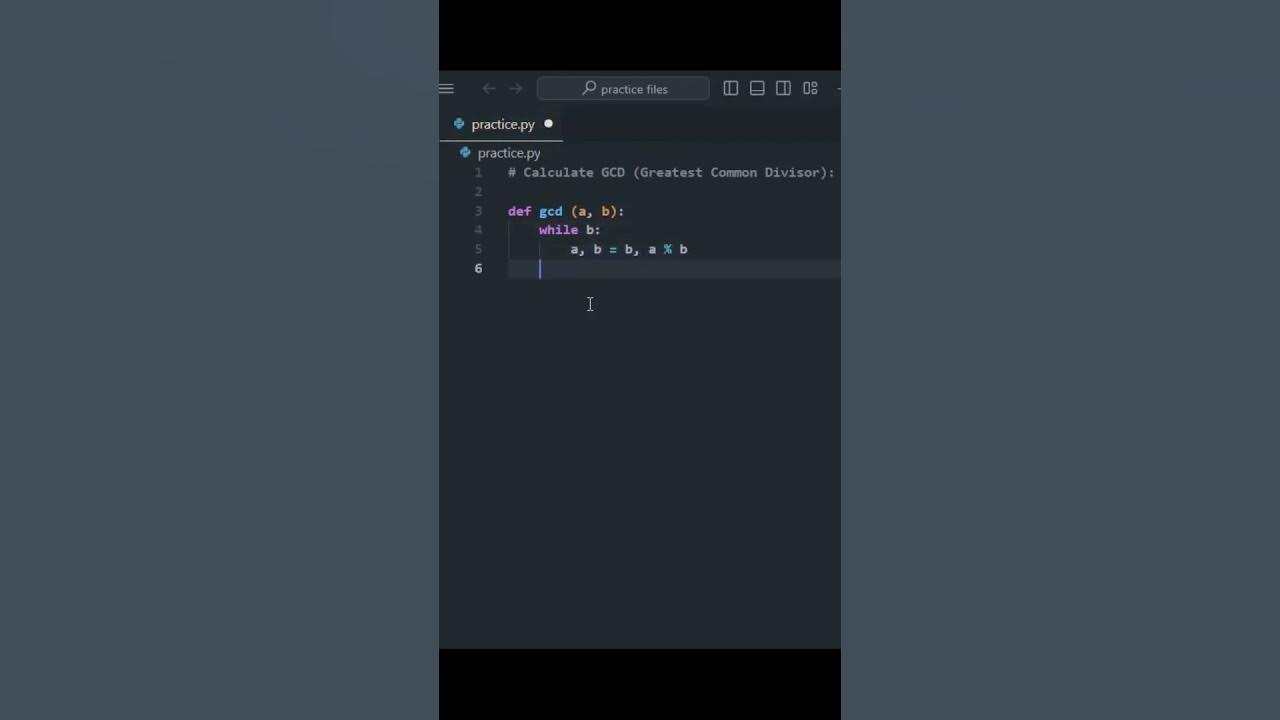
Task: Open the customize layout icon
Action: 810,89
